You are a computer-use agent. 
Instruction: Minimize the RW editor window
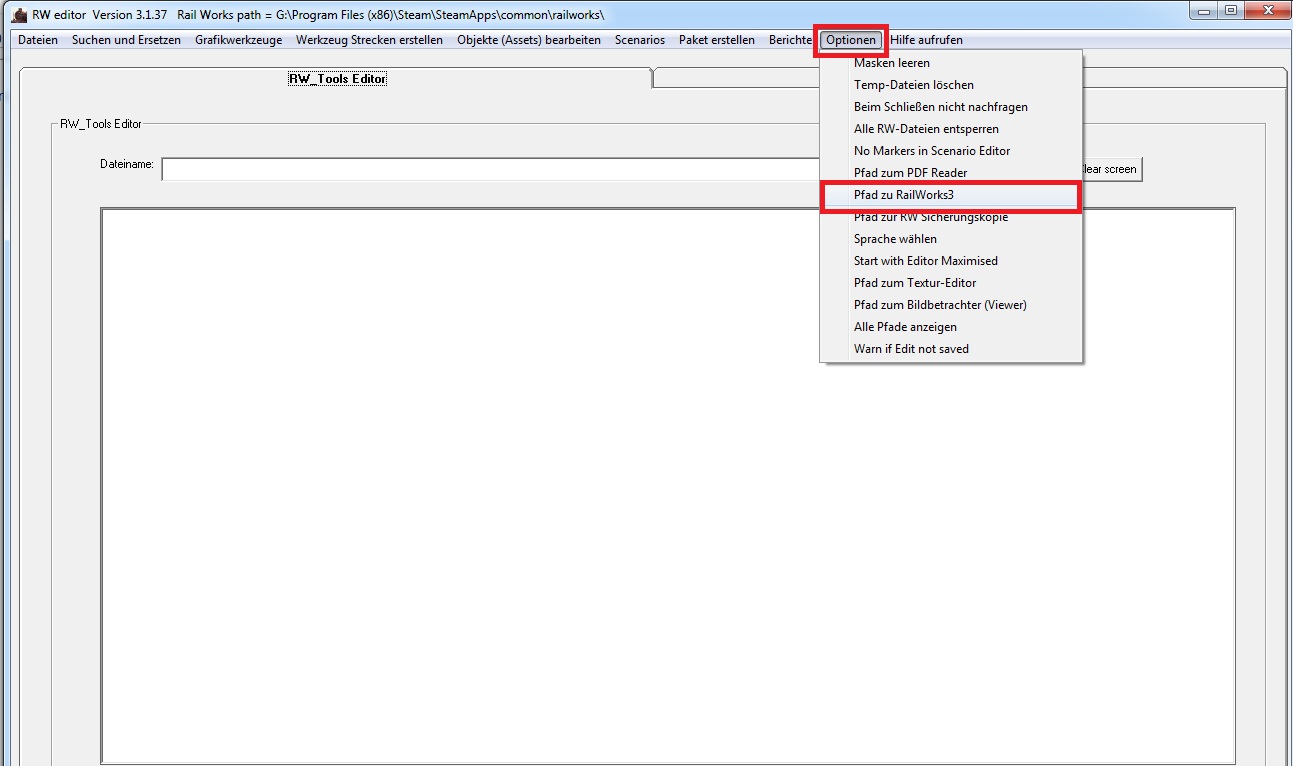(x=1205, y=11)
